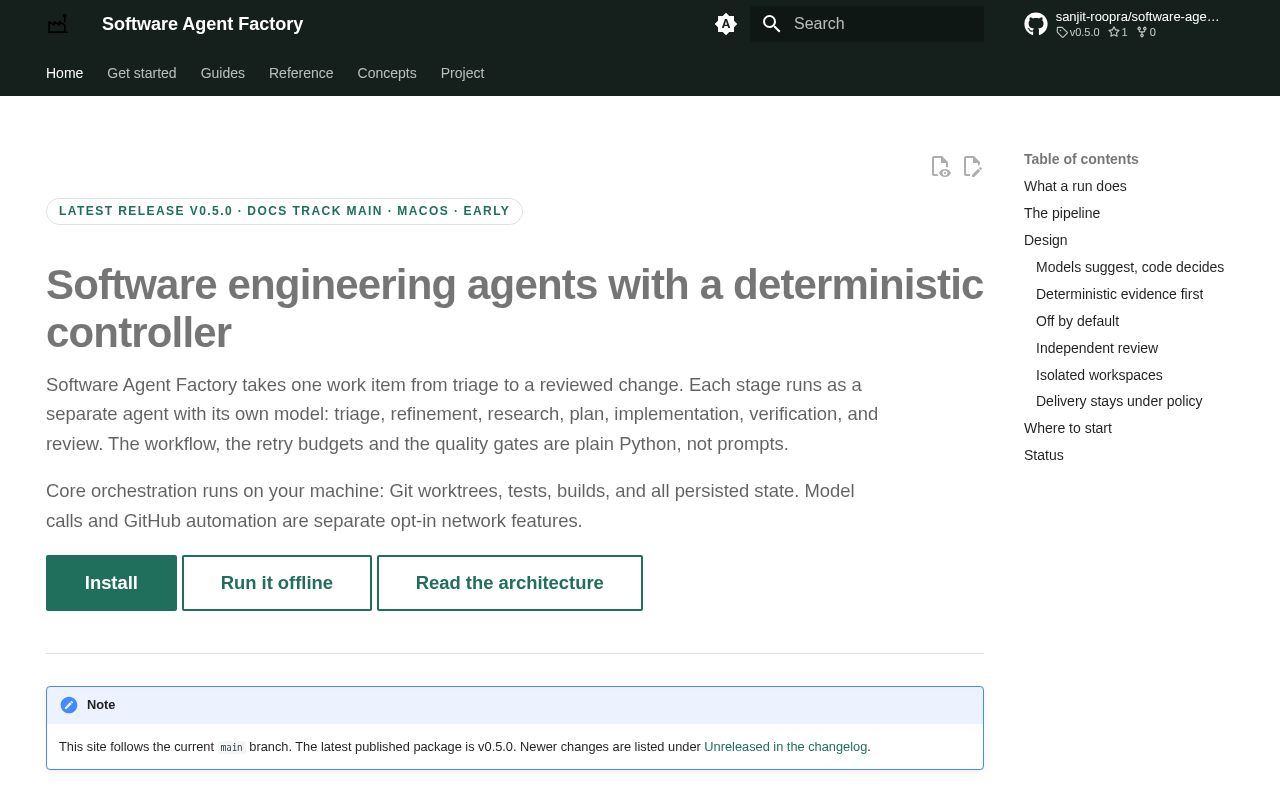This screenshot has height=800, width=1280.
Task: Open the Guides tab
Action: click(x=223, y=73)
